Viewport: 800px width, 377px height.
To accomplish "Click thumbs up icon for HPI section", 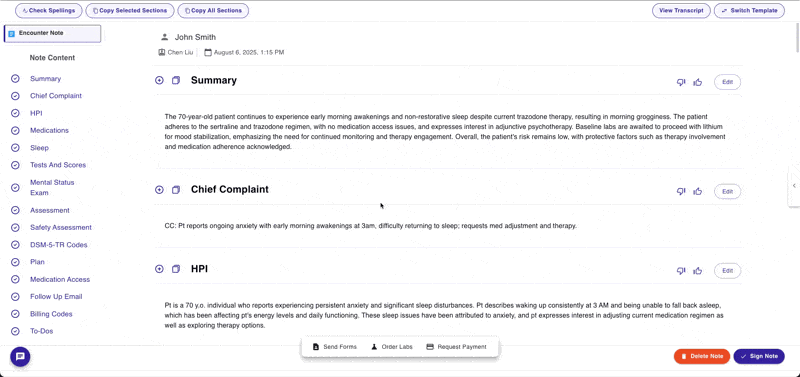I will [697, 270].
